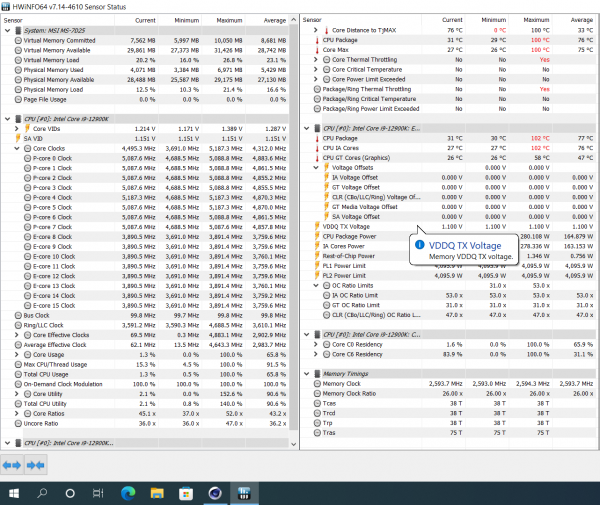Click the left pane Sensor column header
Viewport: 600px width, 505px height.
coord(58,20)
